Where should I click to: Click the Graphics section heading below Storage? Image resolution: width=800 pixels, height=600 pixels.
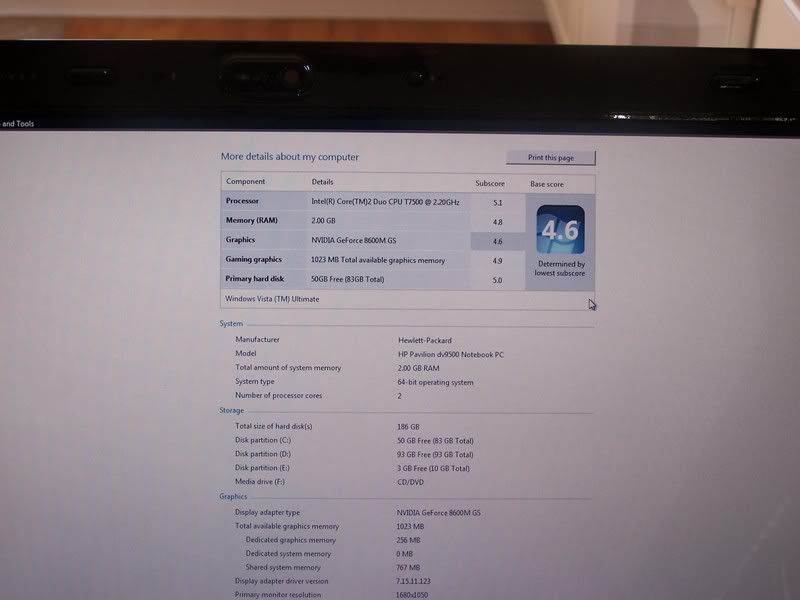233,496
